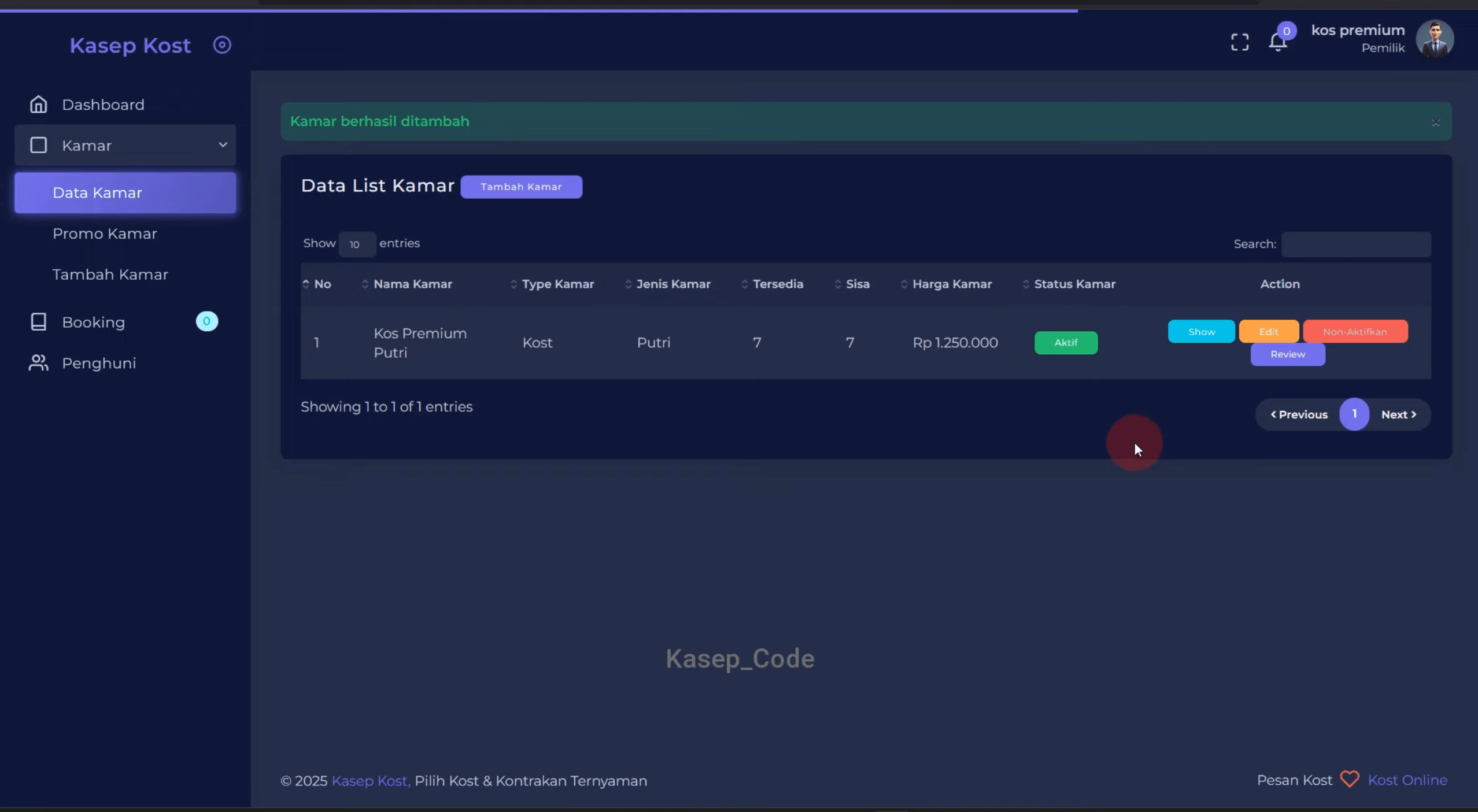Click the Booking count badge
Image resolution: width=1478 pixels, height=812 pixels.
click(x=207, y=321)
